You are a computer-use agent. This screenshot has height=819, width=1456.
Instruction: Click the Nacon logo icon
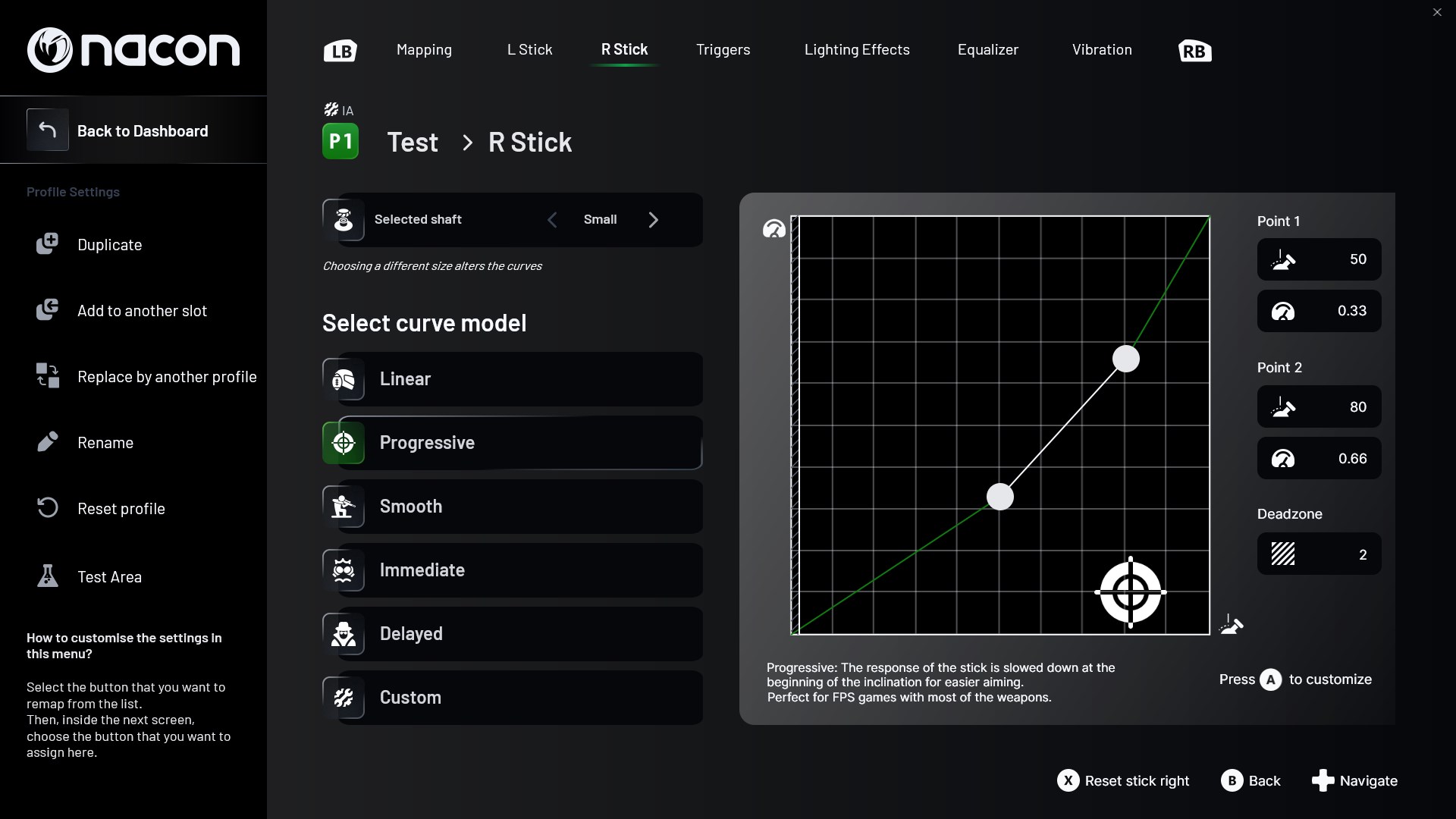49,49
